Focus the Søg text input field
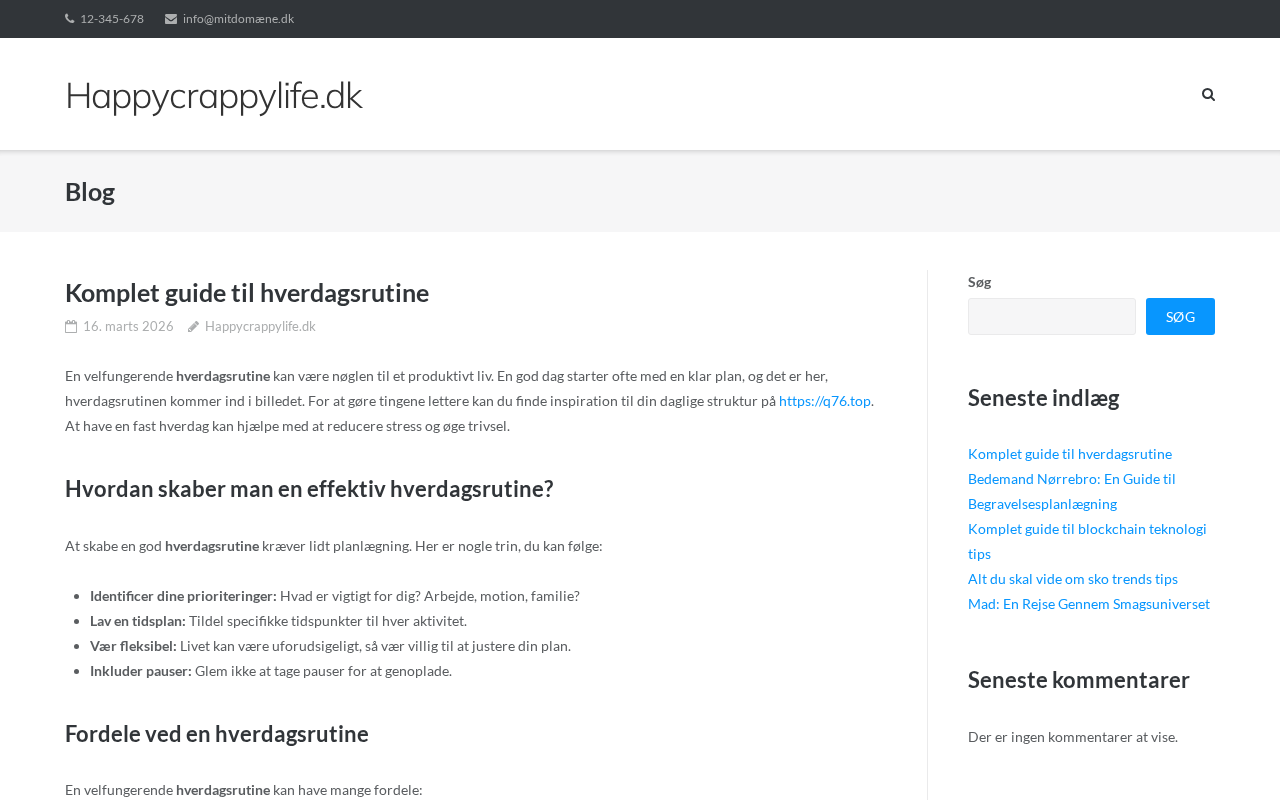The image size is (1280, 800). (x=1052, y=316)
